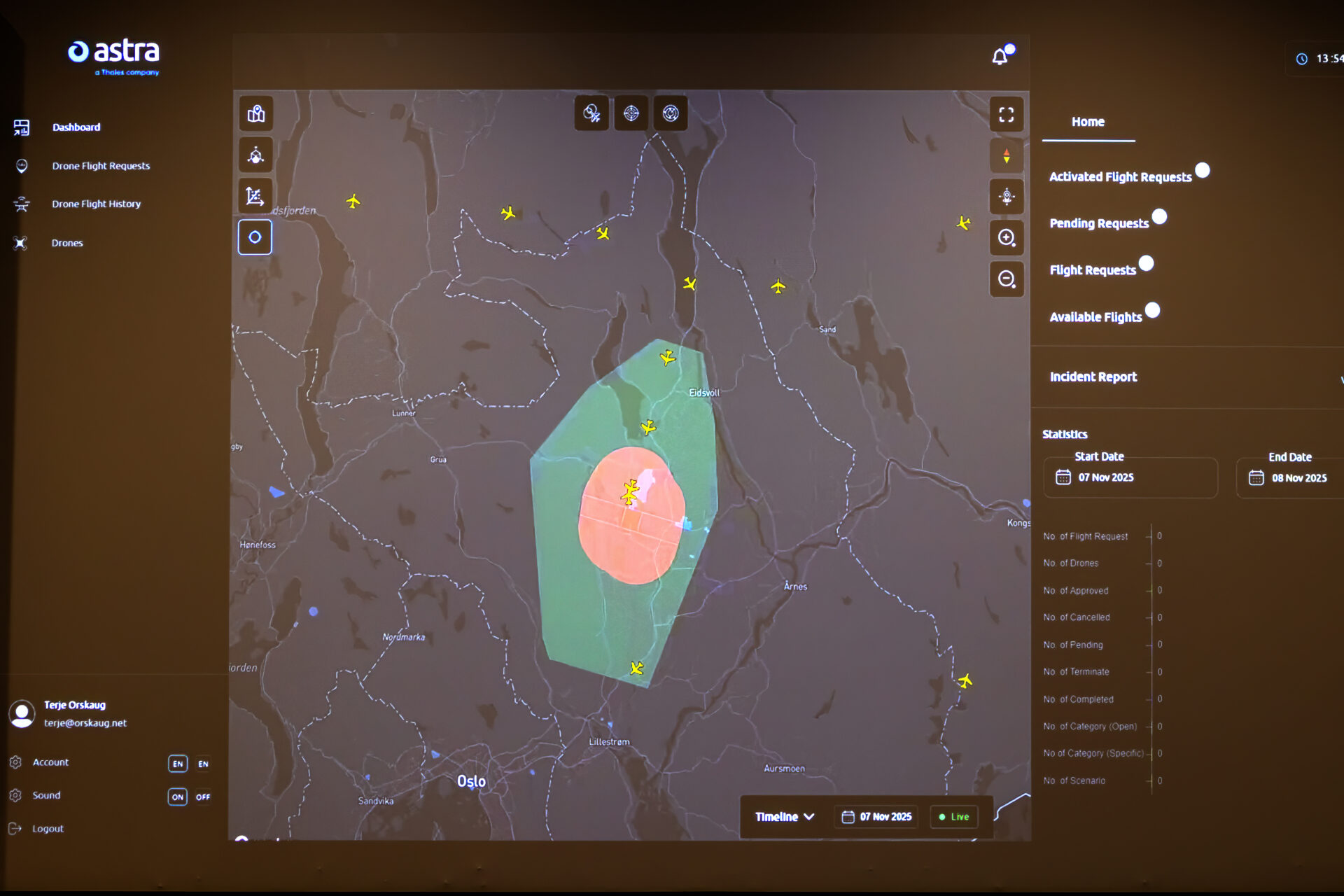Screen dimensions: 1344x896
Task: Expand the Timeline dropdown
Action: 785,817
